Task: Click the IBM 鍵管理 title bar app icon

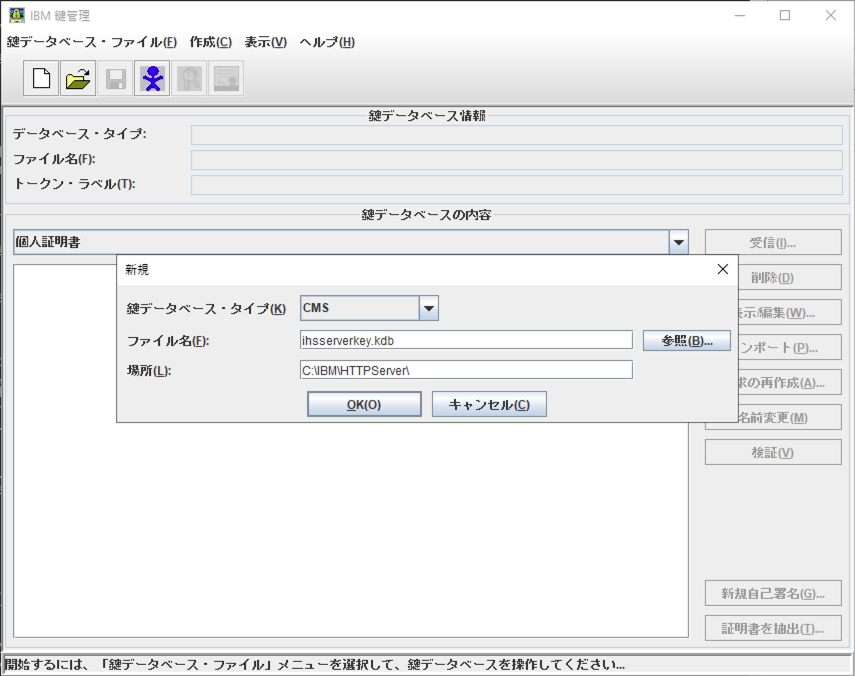Action: (17, 15)
